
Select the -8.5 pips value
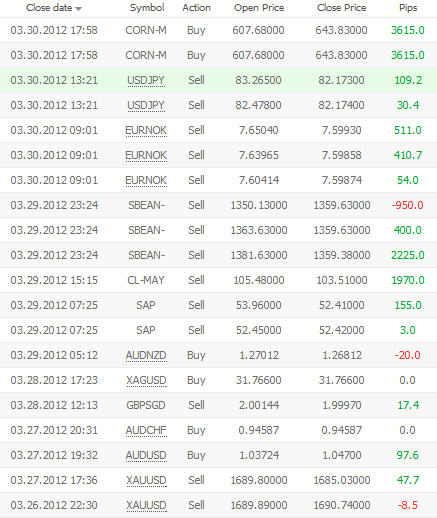[408, 505]
